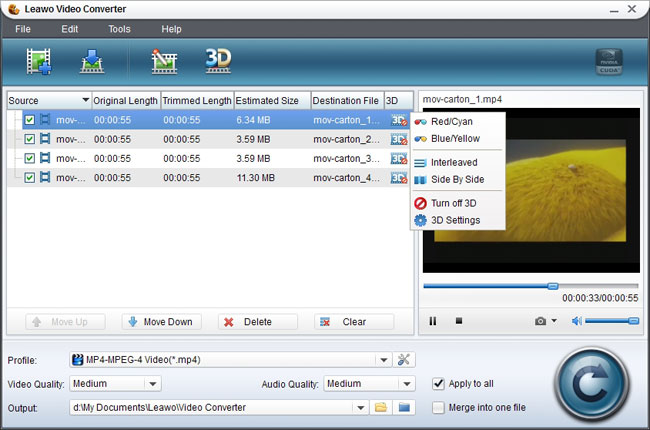Open the Audio Quality dropdown
This screenshot has width=650, height=430.
[407, 384]
